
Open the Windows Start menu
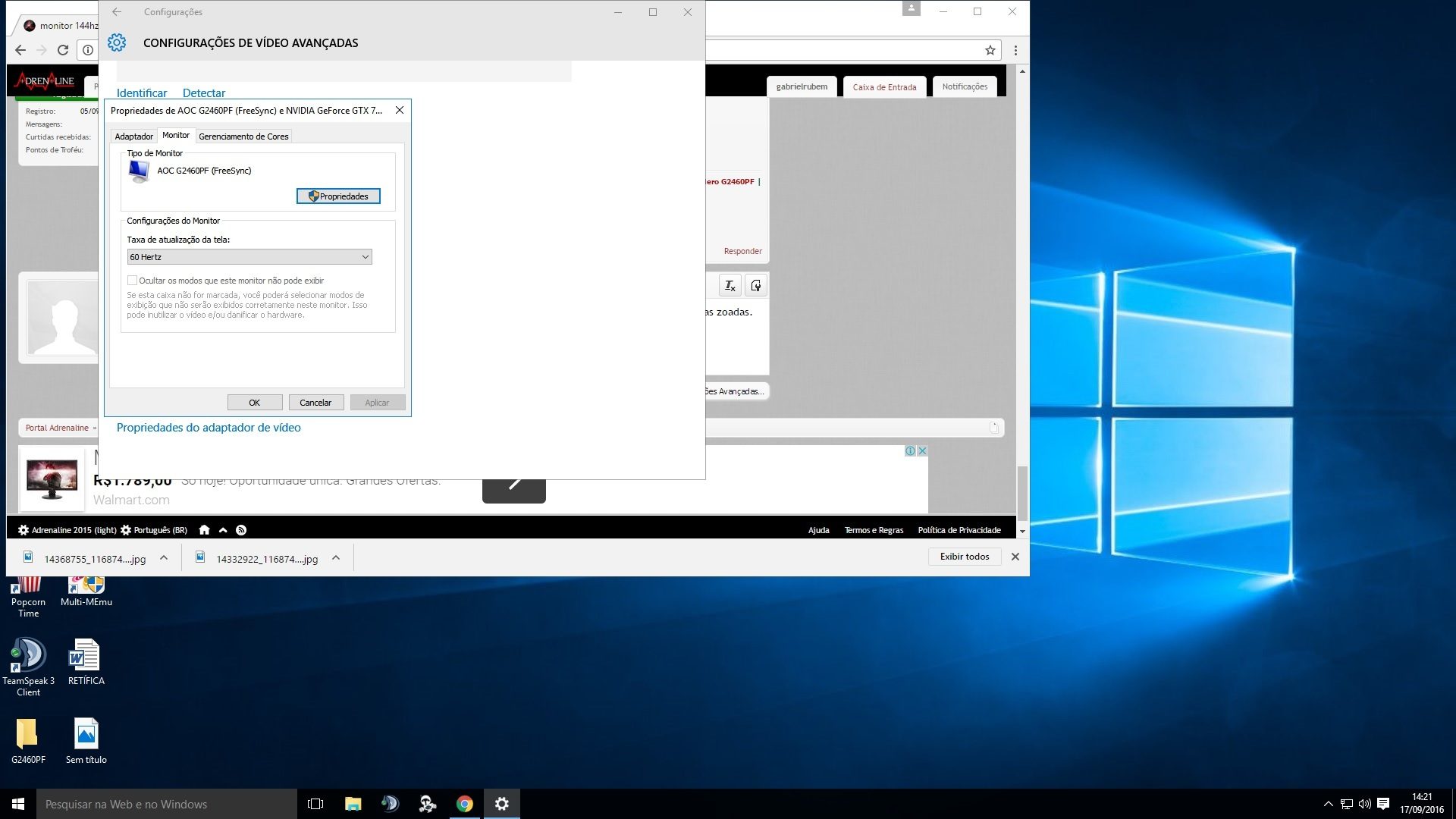point(18,804)
